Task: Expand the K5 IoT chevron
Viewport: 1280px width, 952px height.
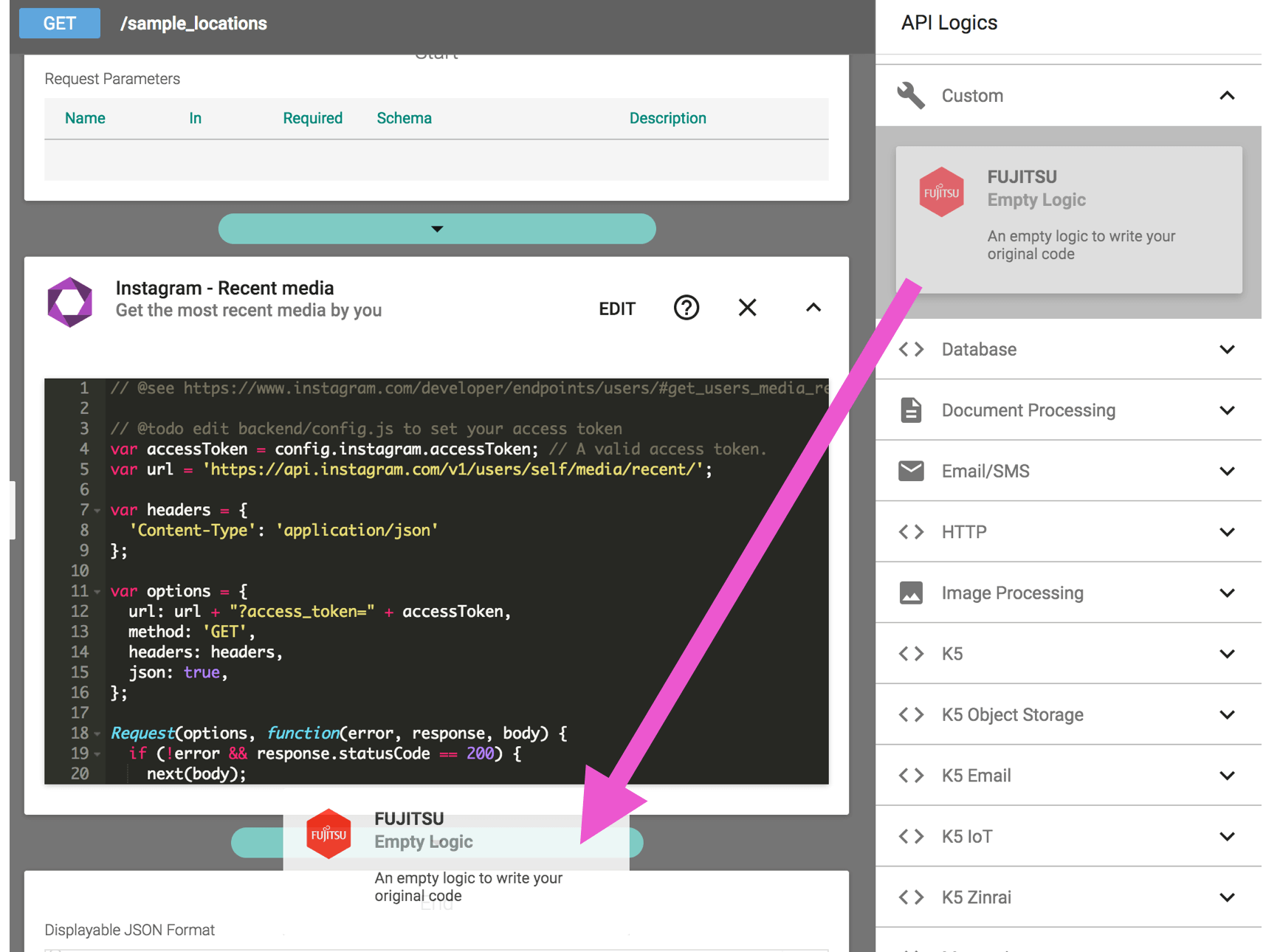Action: tap(1227, 836)
